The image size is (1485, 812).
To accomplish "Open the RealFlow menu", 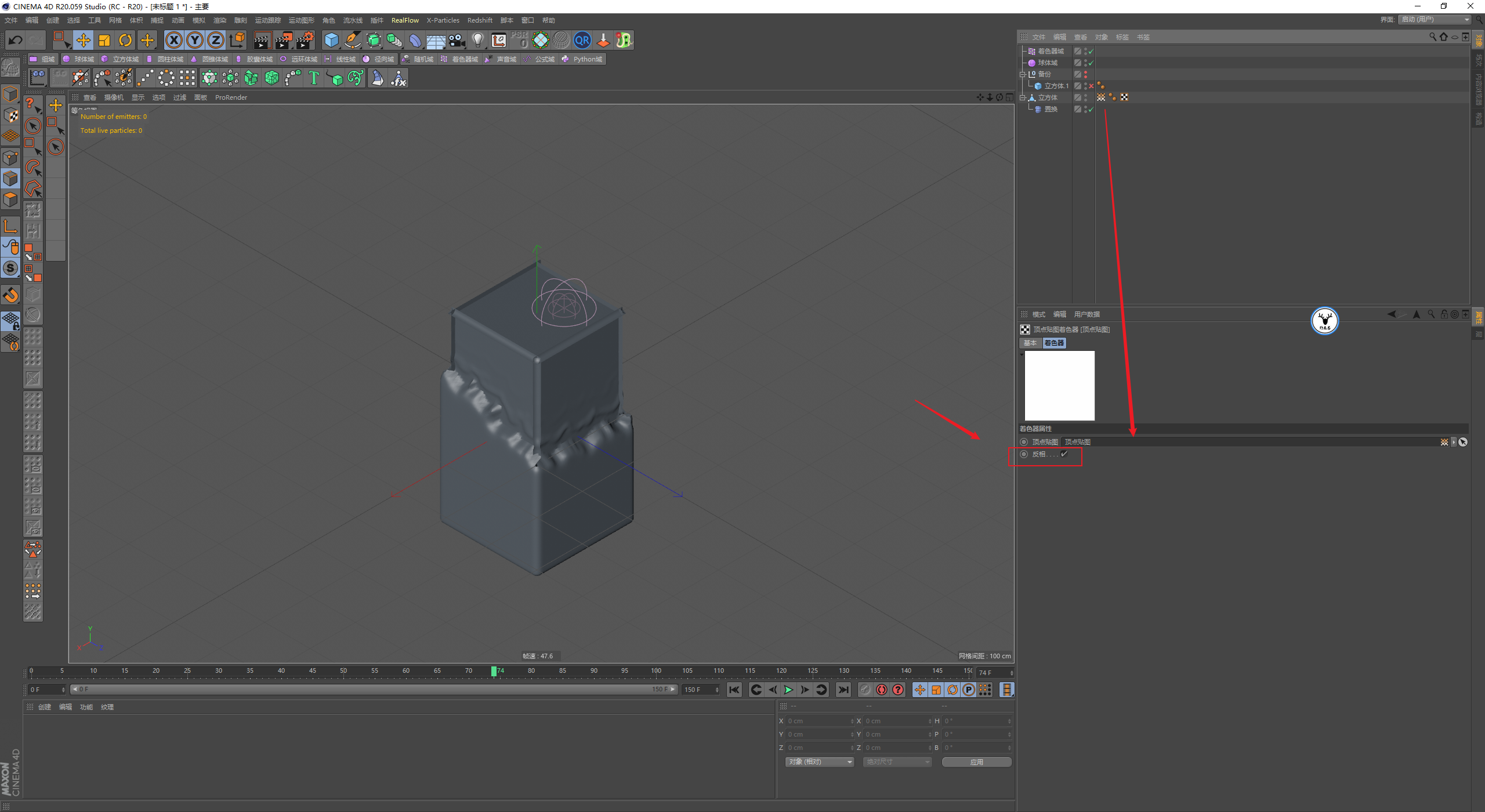I will (x=405, y=20).
